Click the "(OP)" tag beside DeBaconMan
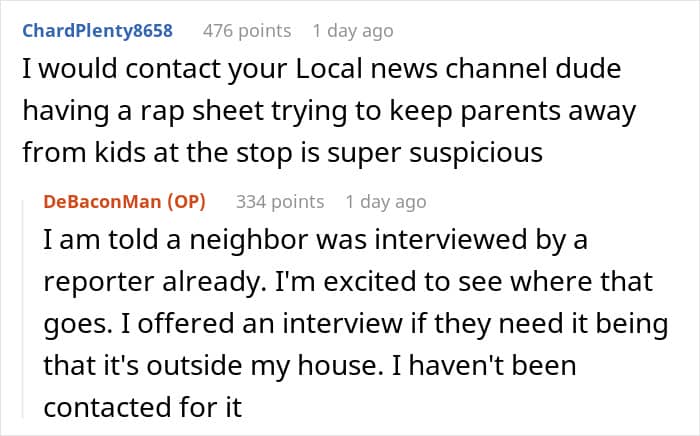The image size is (700, 436). [185, 201]
